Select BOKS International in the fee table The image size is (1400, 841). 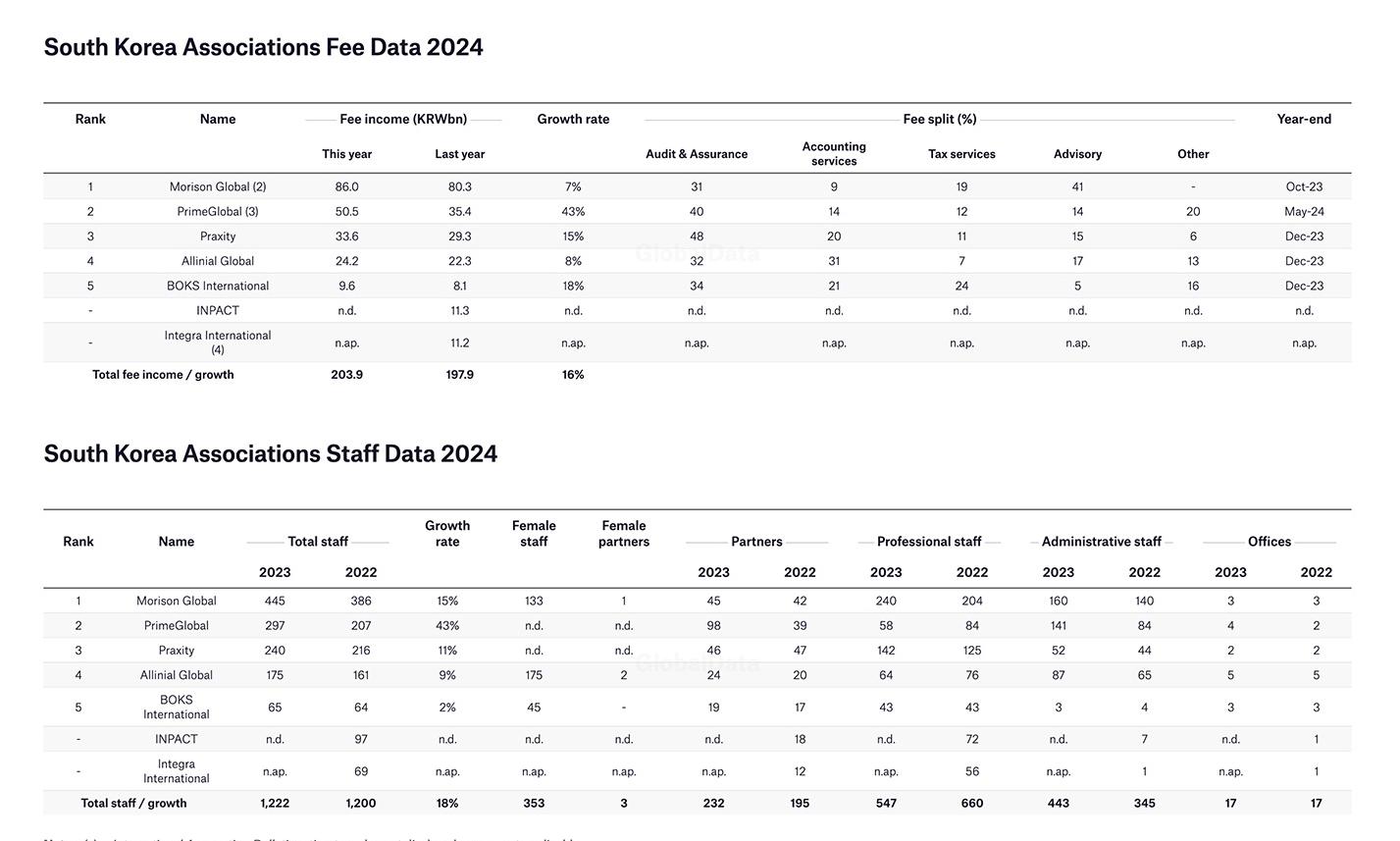click(218, 286)
